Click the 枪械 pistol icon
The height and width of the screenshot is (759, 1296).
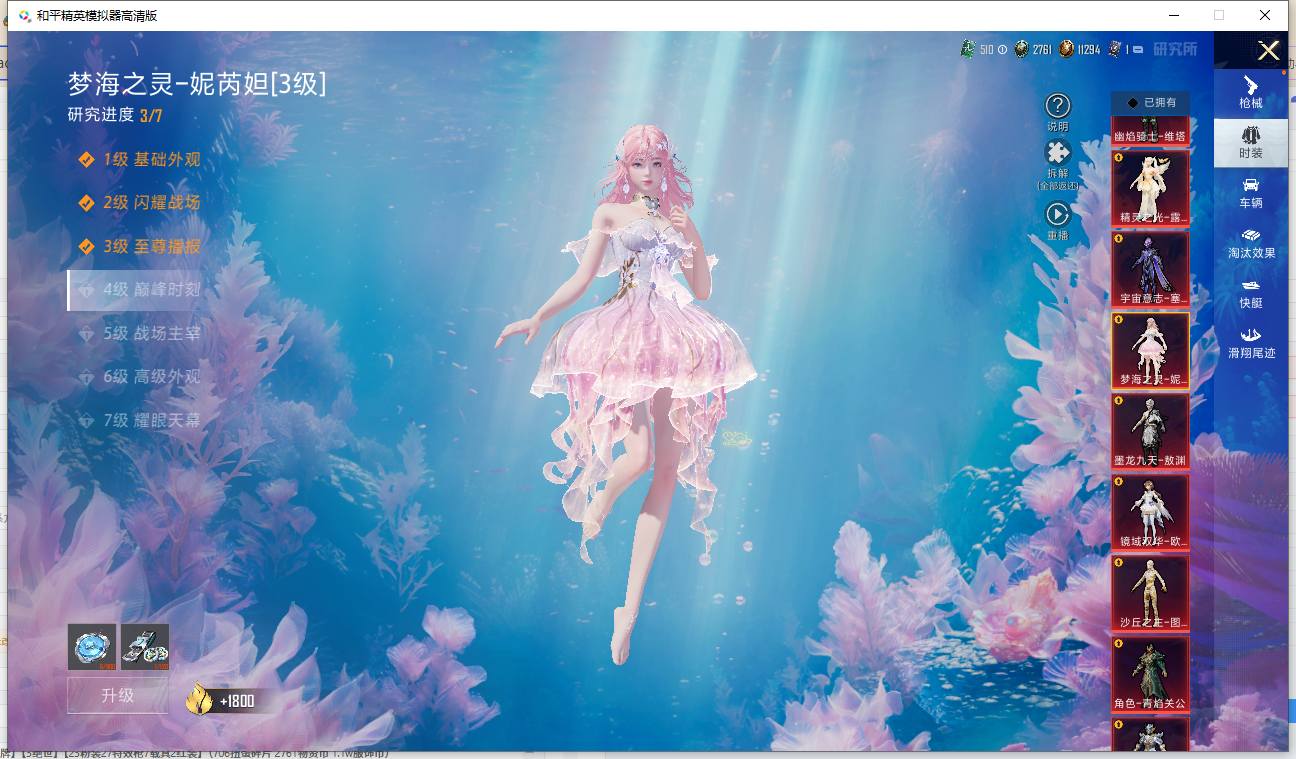pos(1251,85)
